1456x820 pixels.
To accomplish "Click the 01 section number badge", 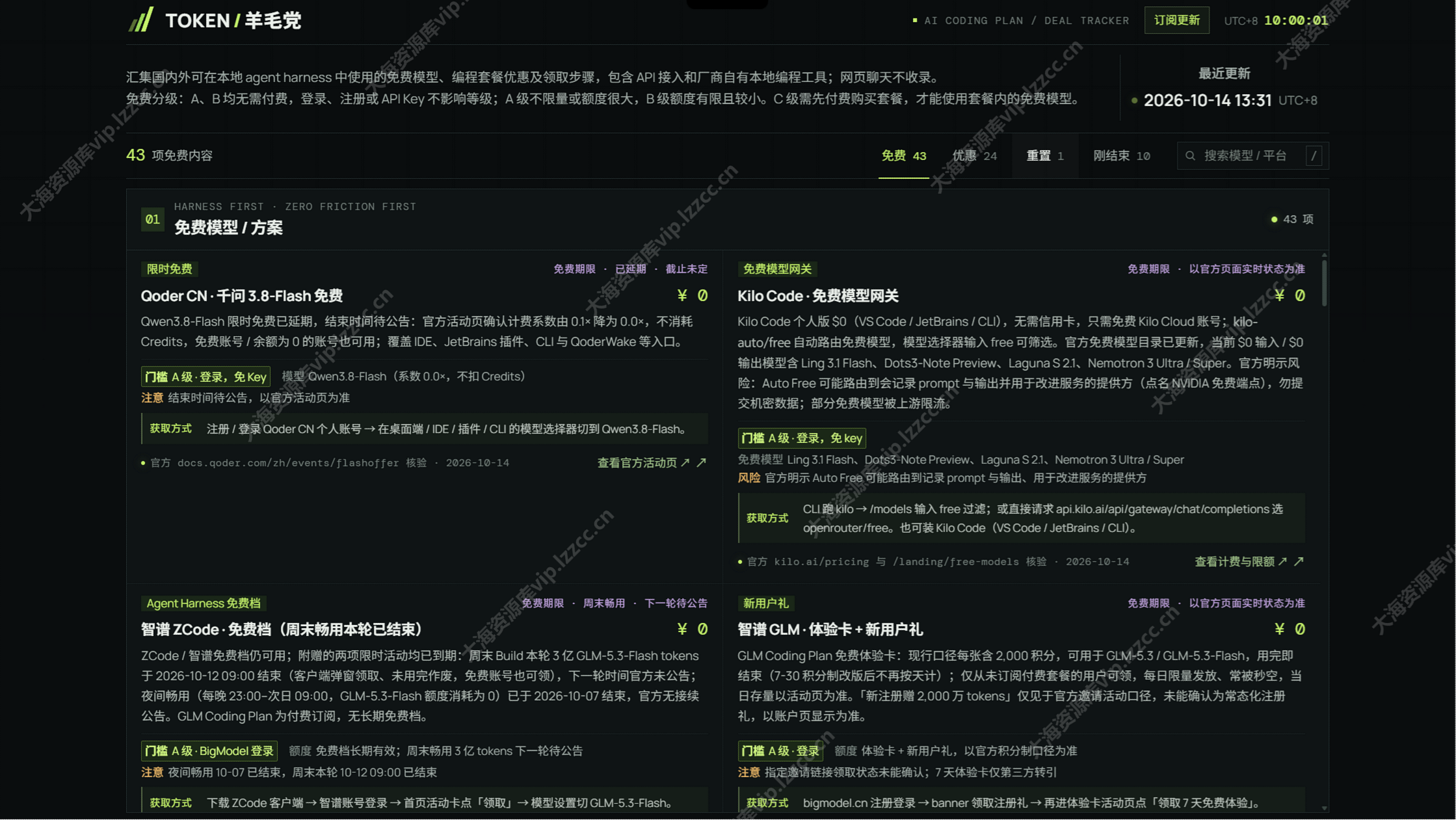I will click(x=152, y=219).
